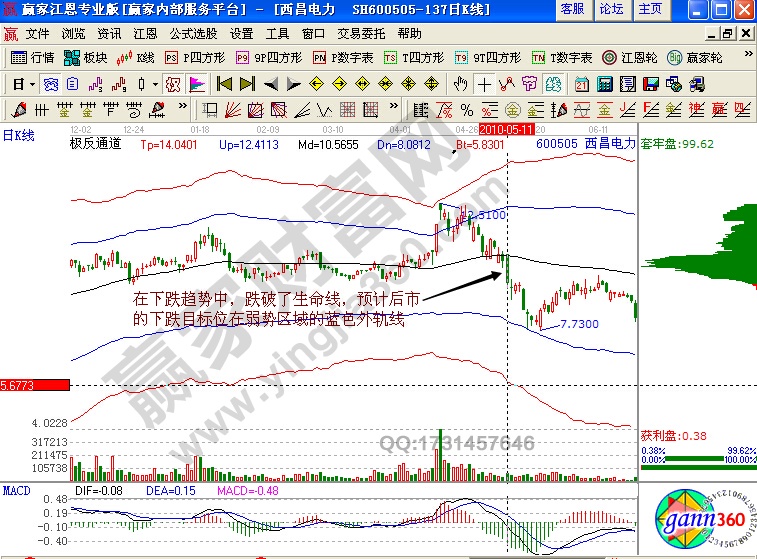This screenshot has width=757, height=559.
Task: Toggle the colored flag indicator button
Action: [x=197, y=83]
